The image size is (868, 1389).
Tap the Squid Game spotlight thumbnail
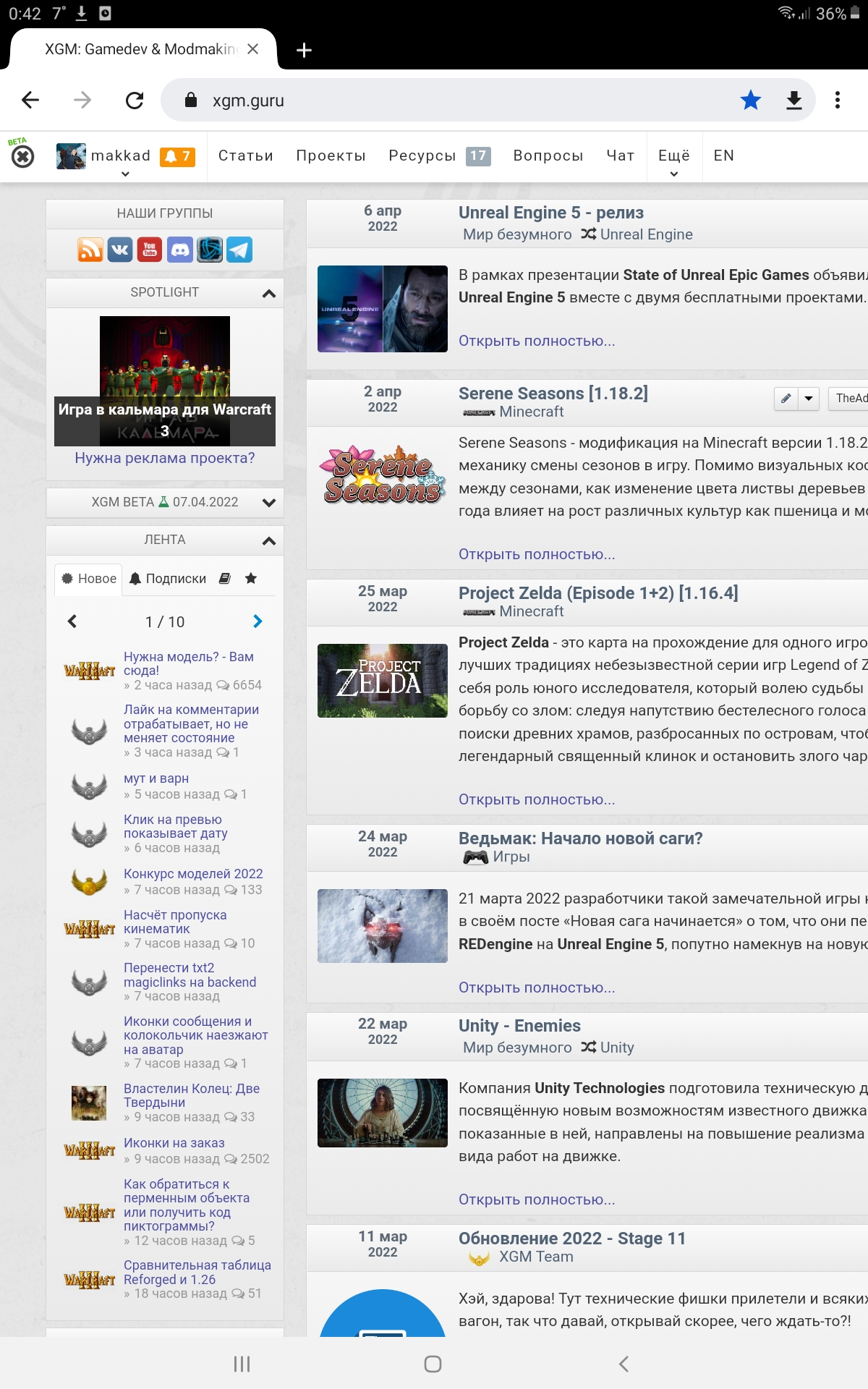pos(165,381)
